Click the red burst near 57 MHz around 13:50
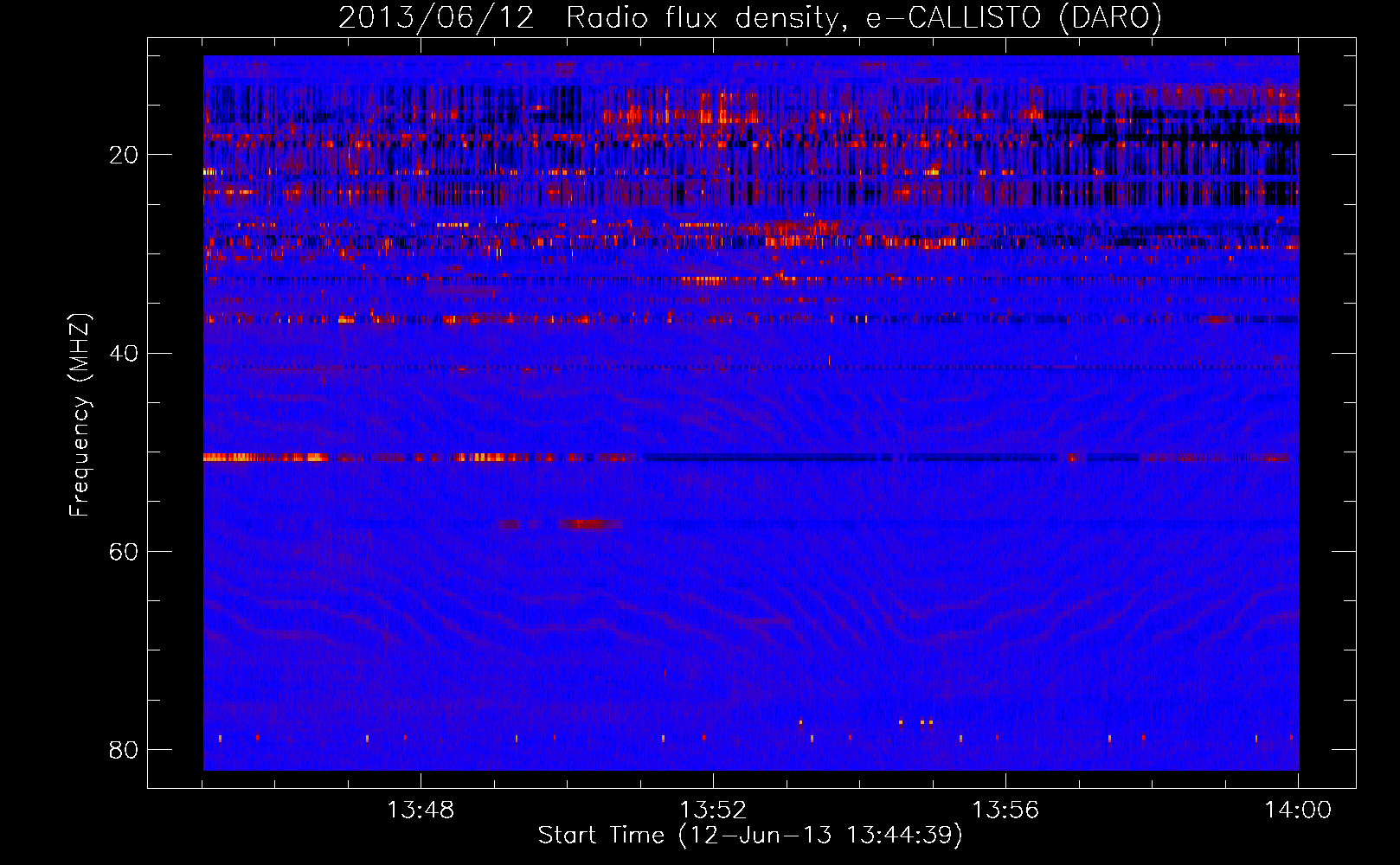Screen dimensions: 1400x865 [x=590, y=524]
